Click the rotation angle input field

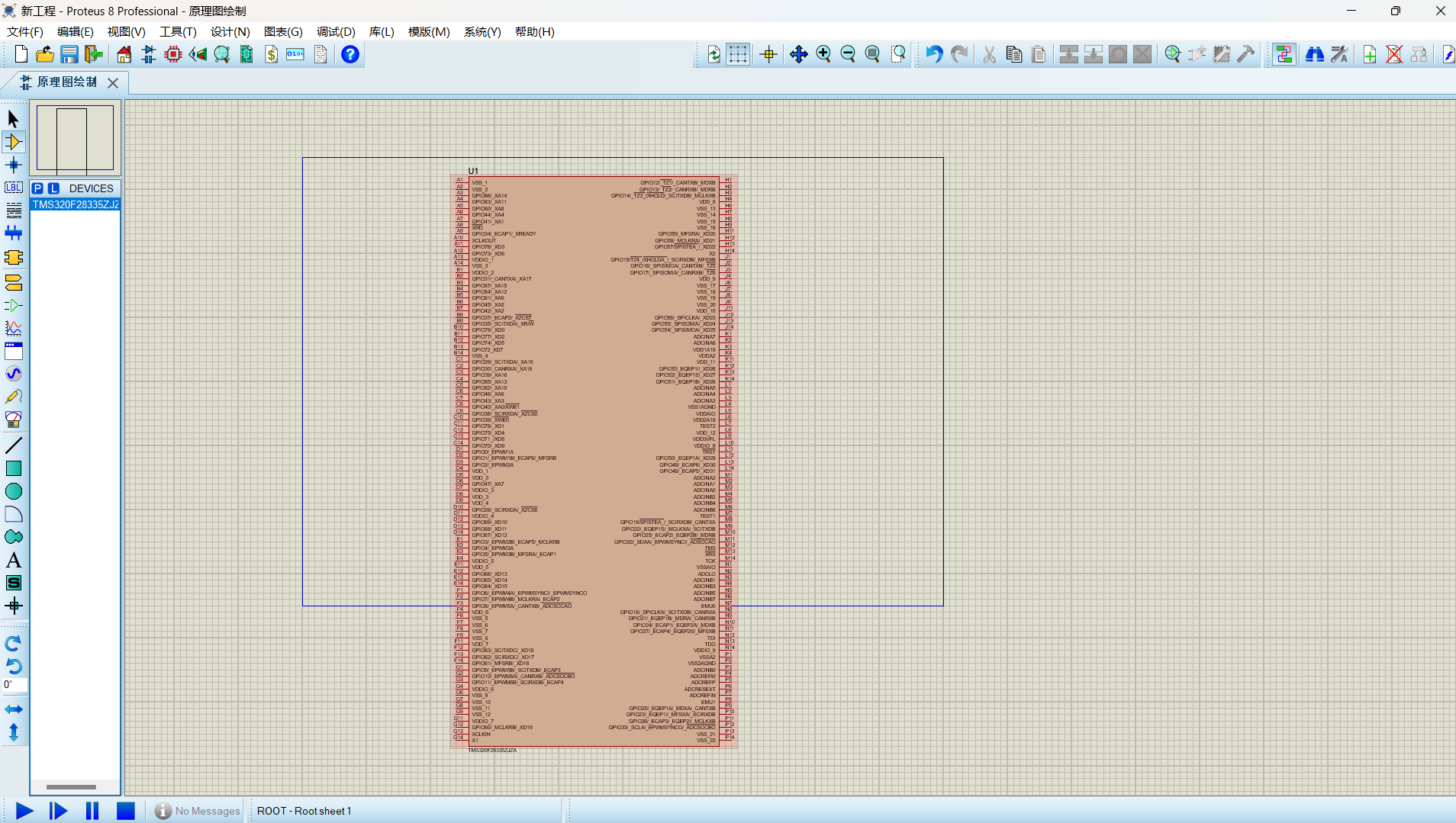(x=14, y=685)
